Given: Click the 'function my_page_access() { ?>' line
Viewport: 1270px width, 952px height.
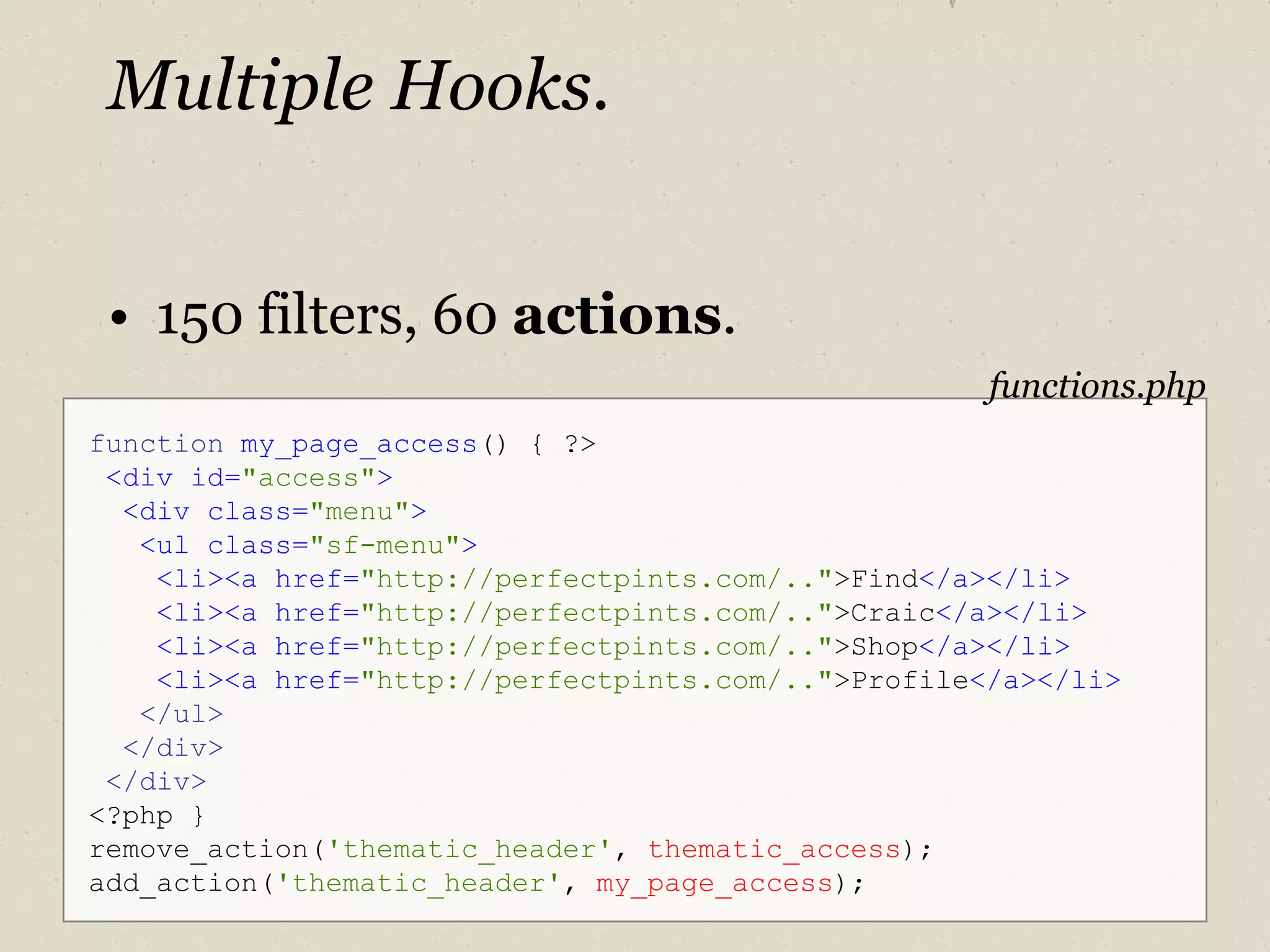Looking at the screenshot, I should point(343,445).
